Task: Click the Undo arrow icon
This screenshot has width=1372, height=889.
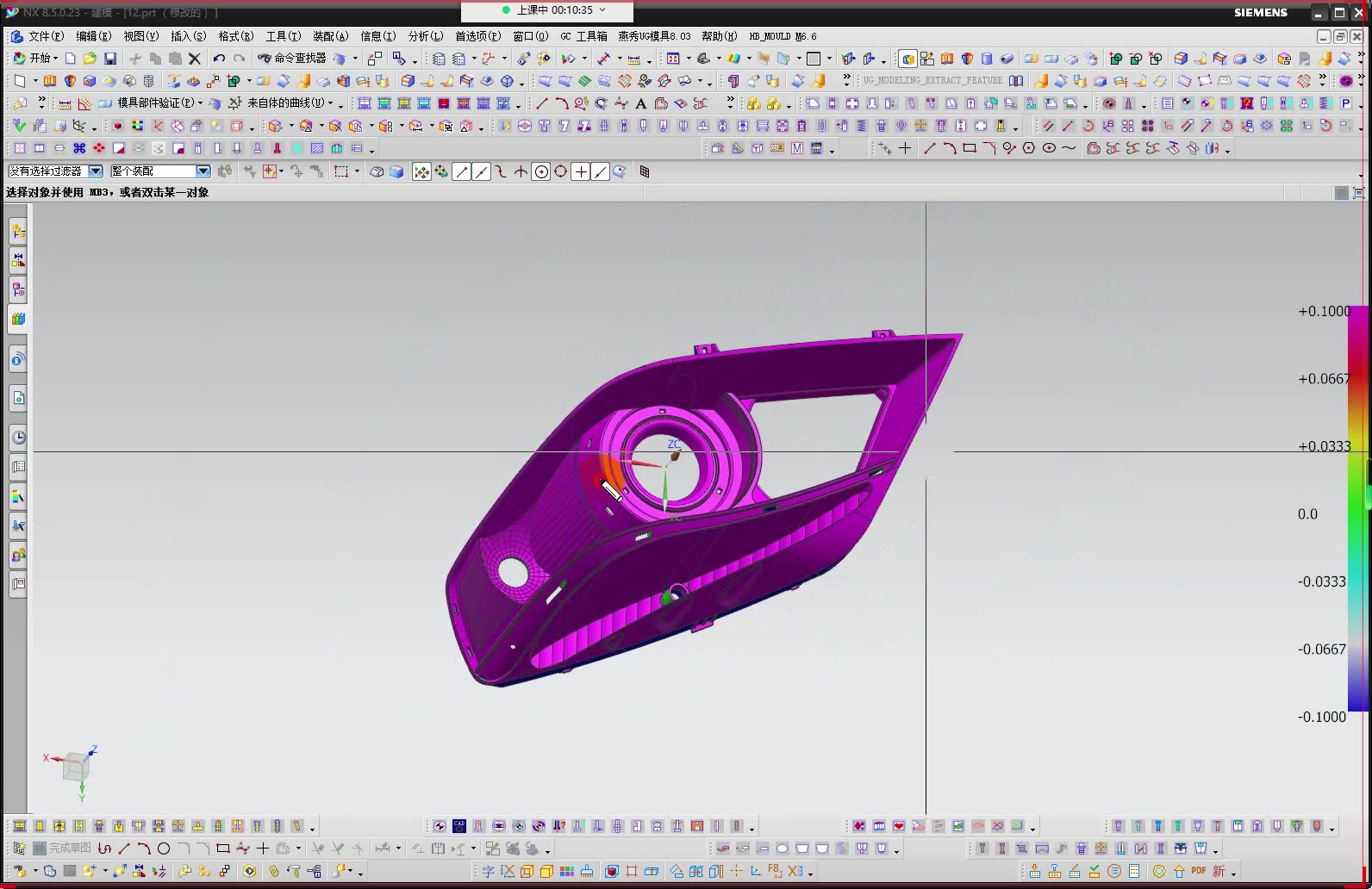Action: 219,59
